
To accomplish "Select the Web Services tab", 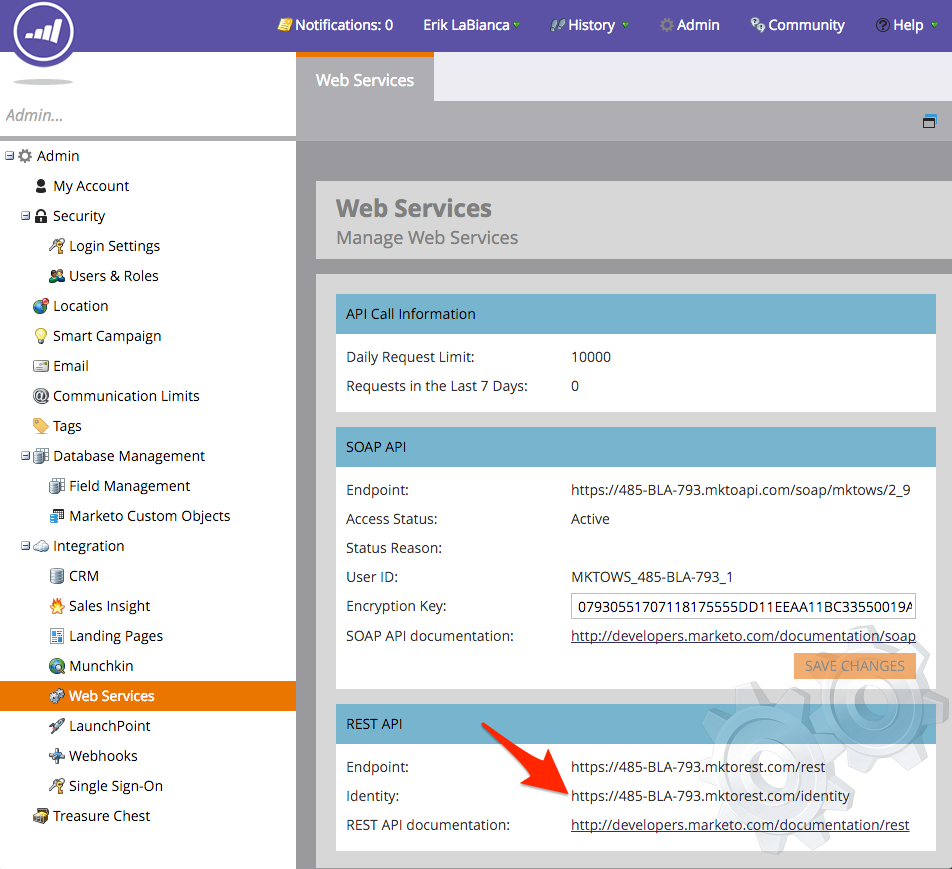I will [365, 80].
